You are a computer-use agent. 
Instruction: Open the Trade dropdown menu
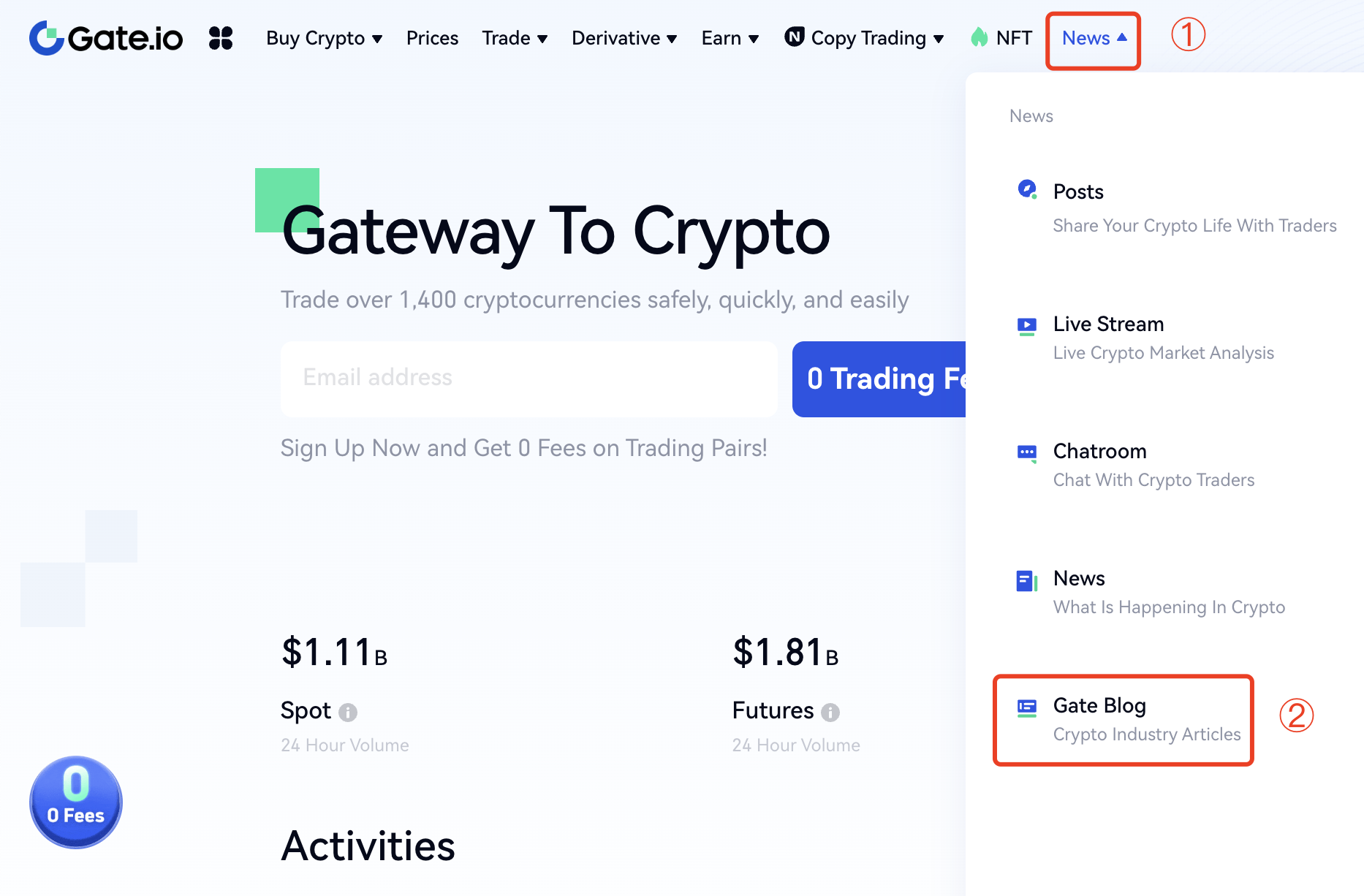point(515,38)
